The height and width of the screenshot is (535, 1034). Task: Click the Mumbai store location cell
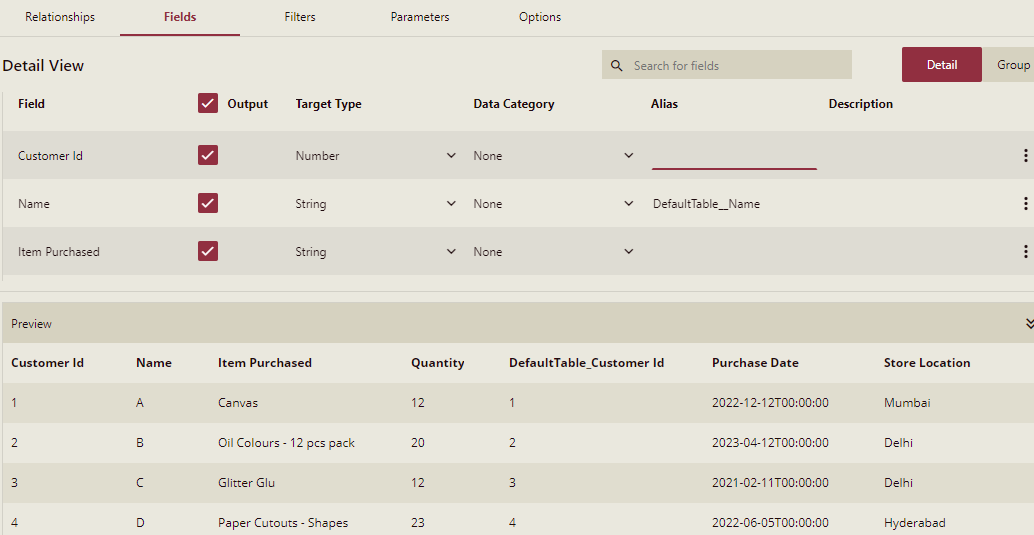[x=907, y=402]
